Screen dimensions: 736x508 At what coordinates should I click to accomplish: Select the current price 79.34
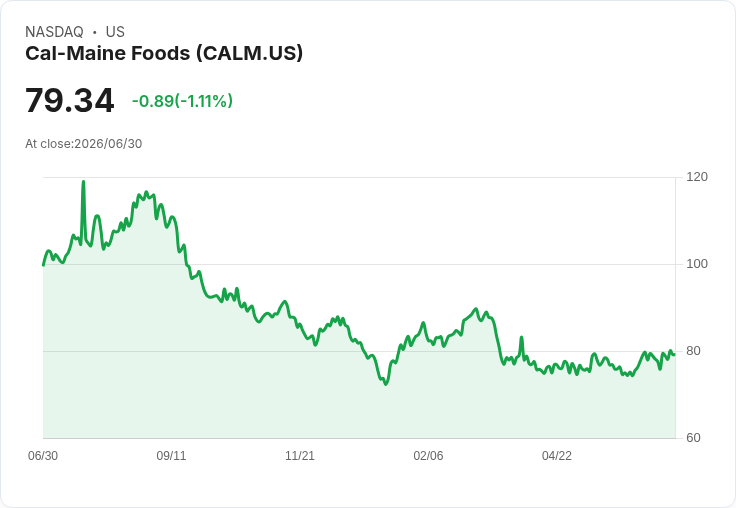point(69,100)
